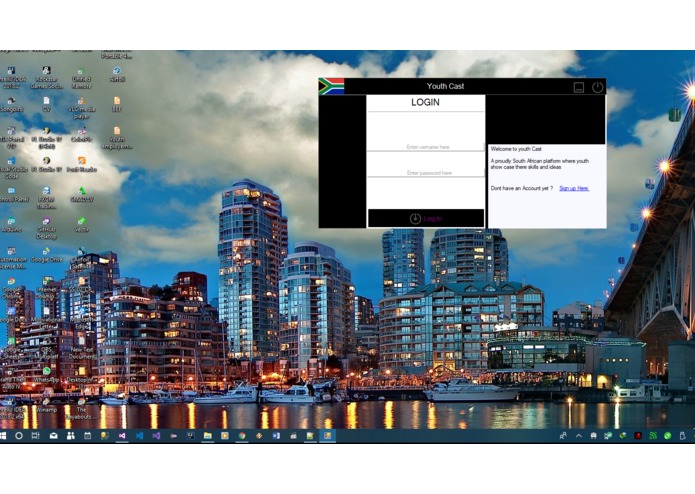Click 'Dont have an Account yet ?' text

coord(522,188)
